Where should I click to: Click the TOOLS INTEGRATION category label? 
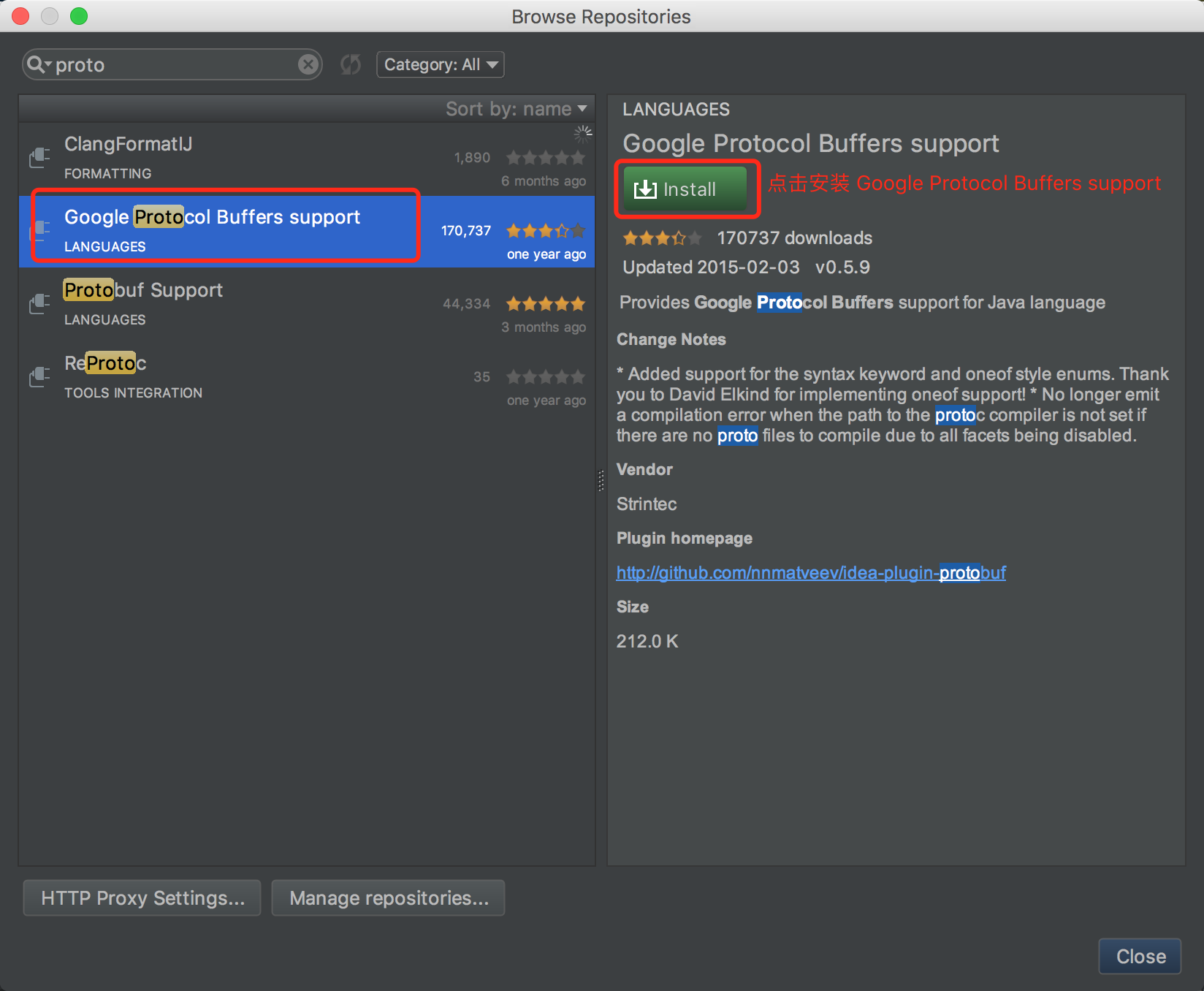pos(134,393)
